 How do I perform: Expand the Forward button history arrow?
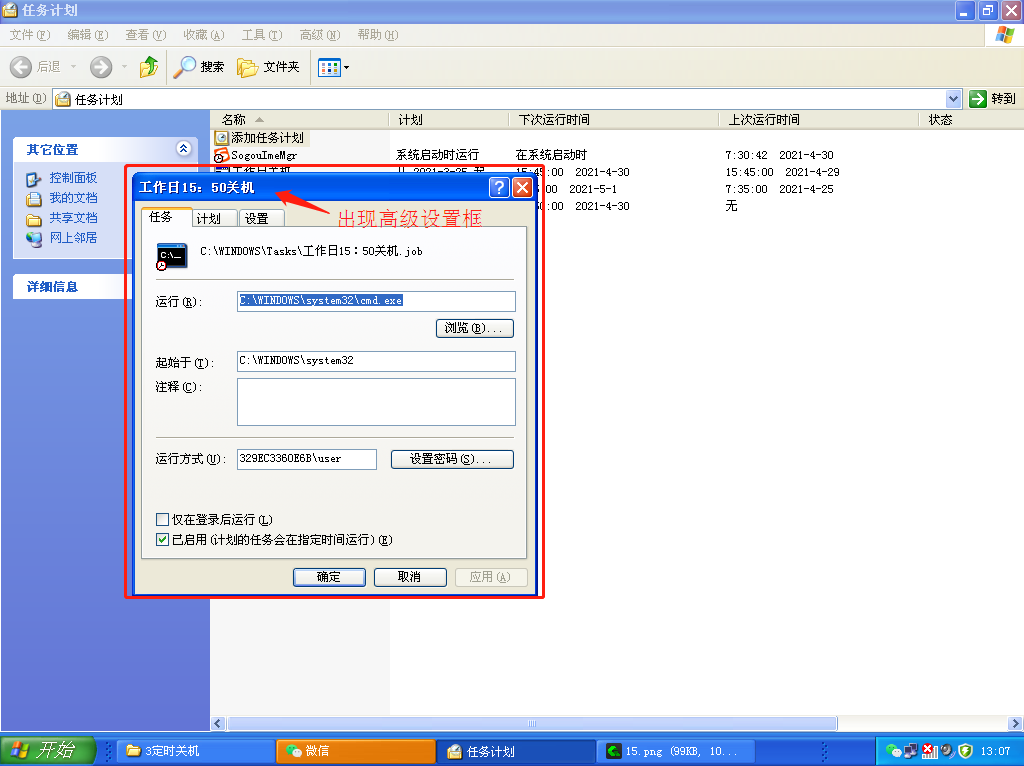coord(124,67)
